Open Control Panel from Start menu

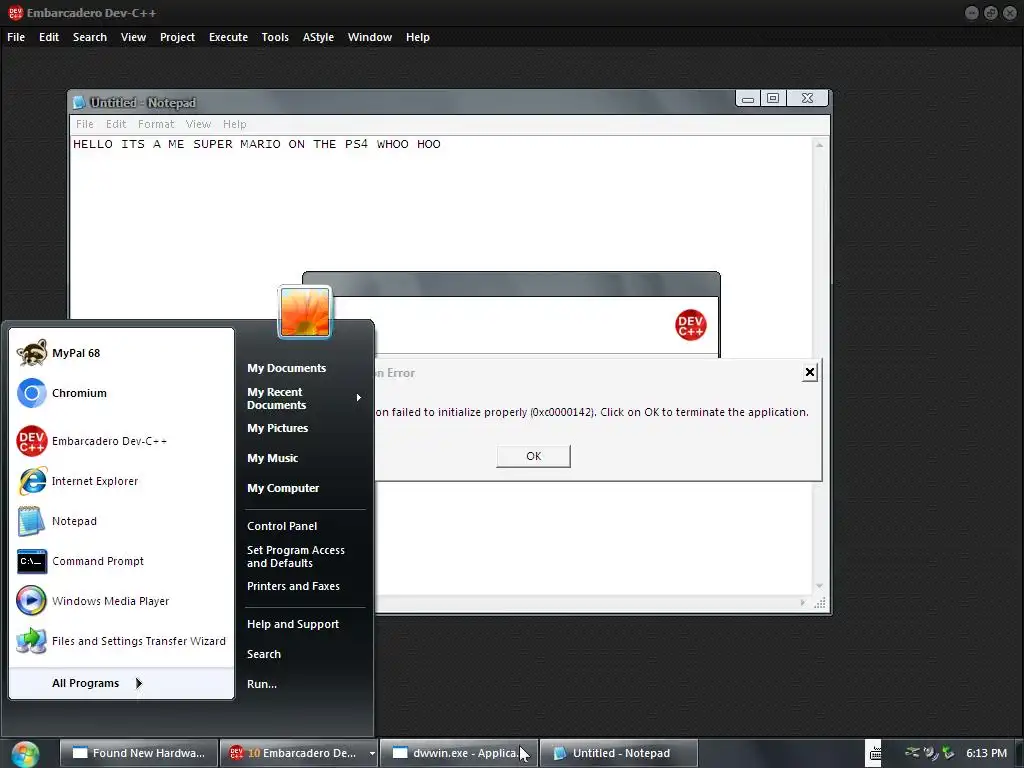282,526
